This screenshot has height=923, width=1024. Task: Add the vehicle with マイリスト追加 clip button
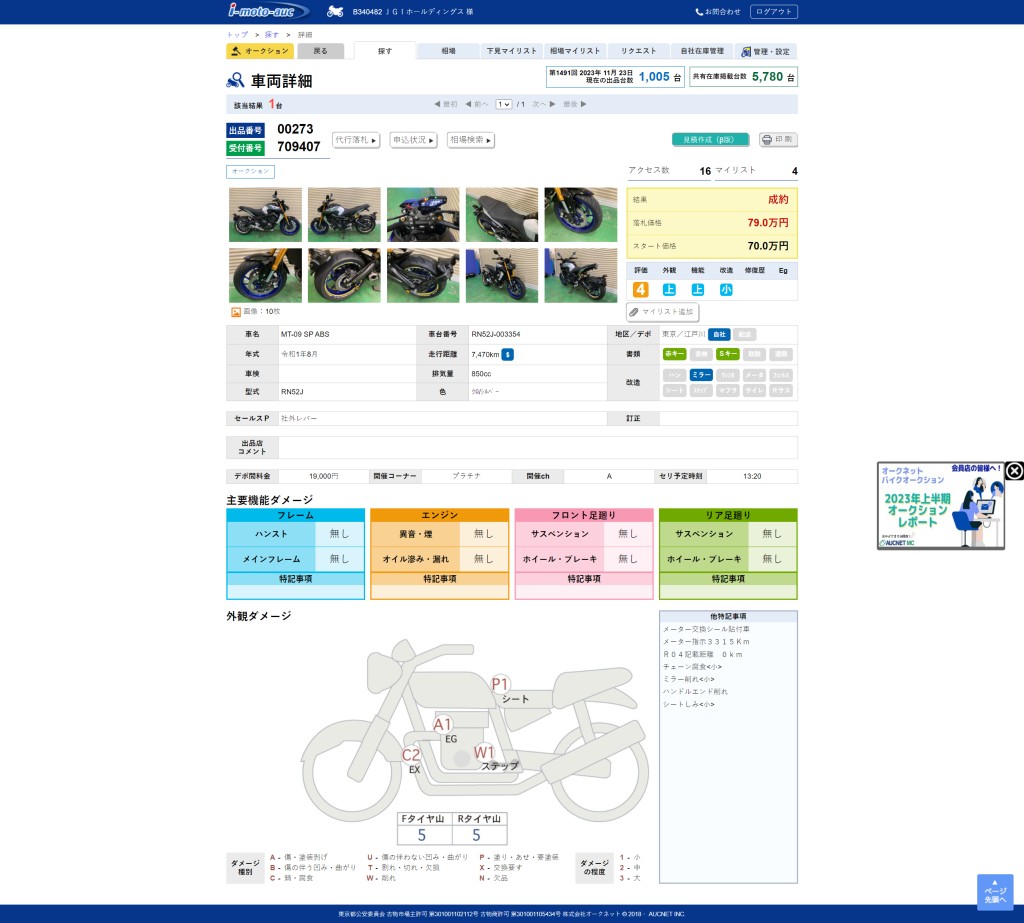tap(662, 312)
